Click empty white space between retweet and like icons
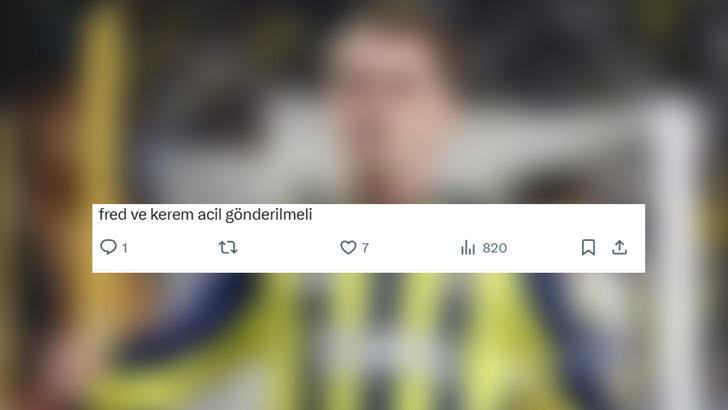The height and width of the screenshot is (410, 728). [x=288, y=247]
